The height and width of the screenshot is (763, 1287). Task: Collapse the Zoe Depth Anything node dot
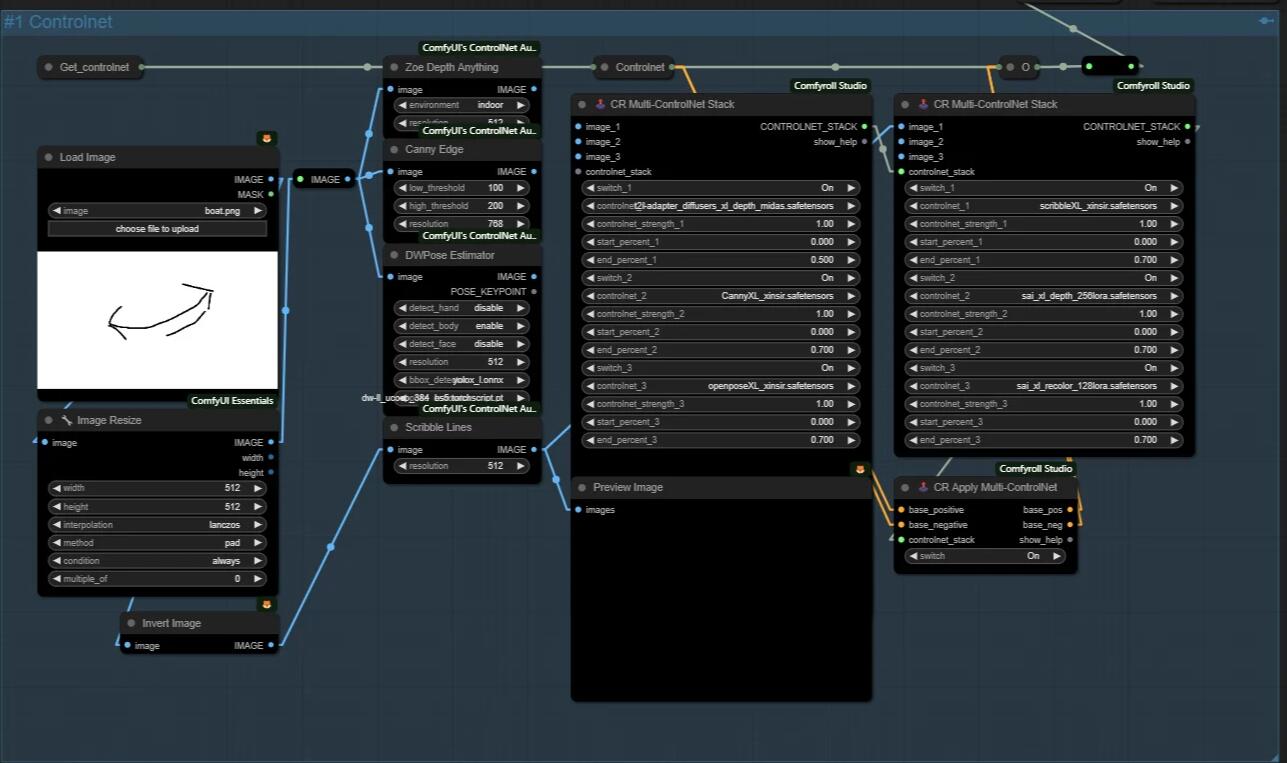[394, 67]
